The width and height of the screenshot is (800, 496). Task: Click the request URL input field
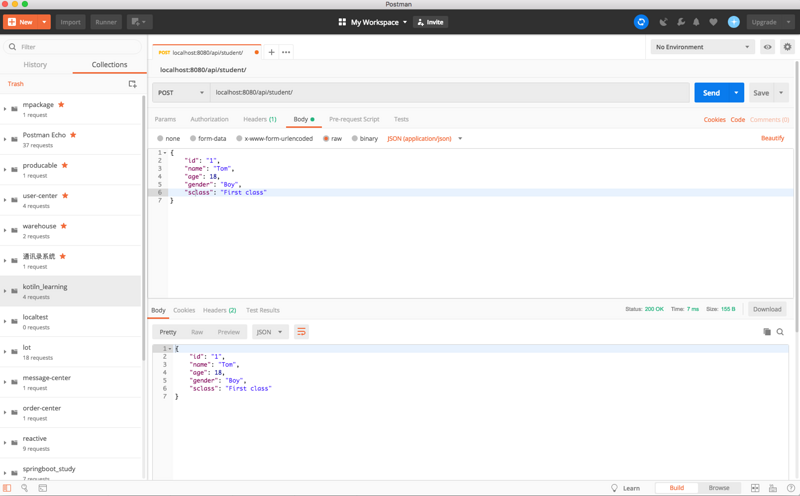pyautogui.click(x=449, y=92)
